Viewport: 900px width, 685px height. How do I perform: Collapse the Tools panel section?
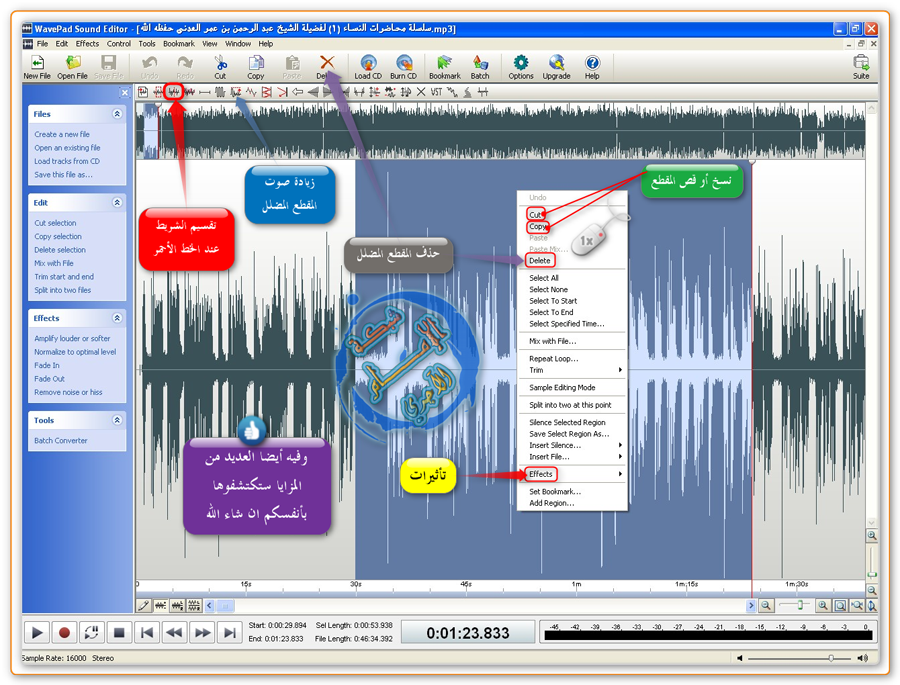tap(117, 420)
